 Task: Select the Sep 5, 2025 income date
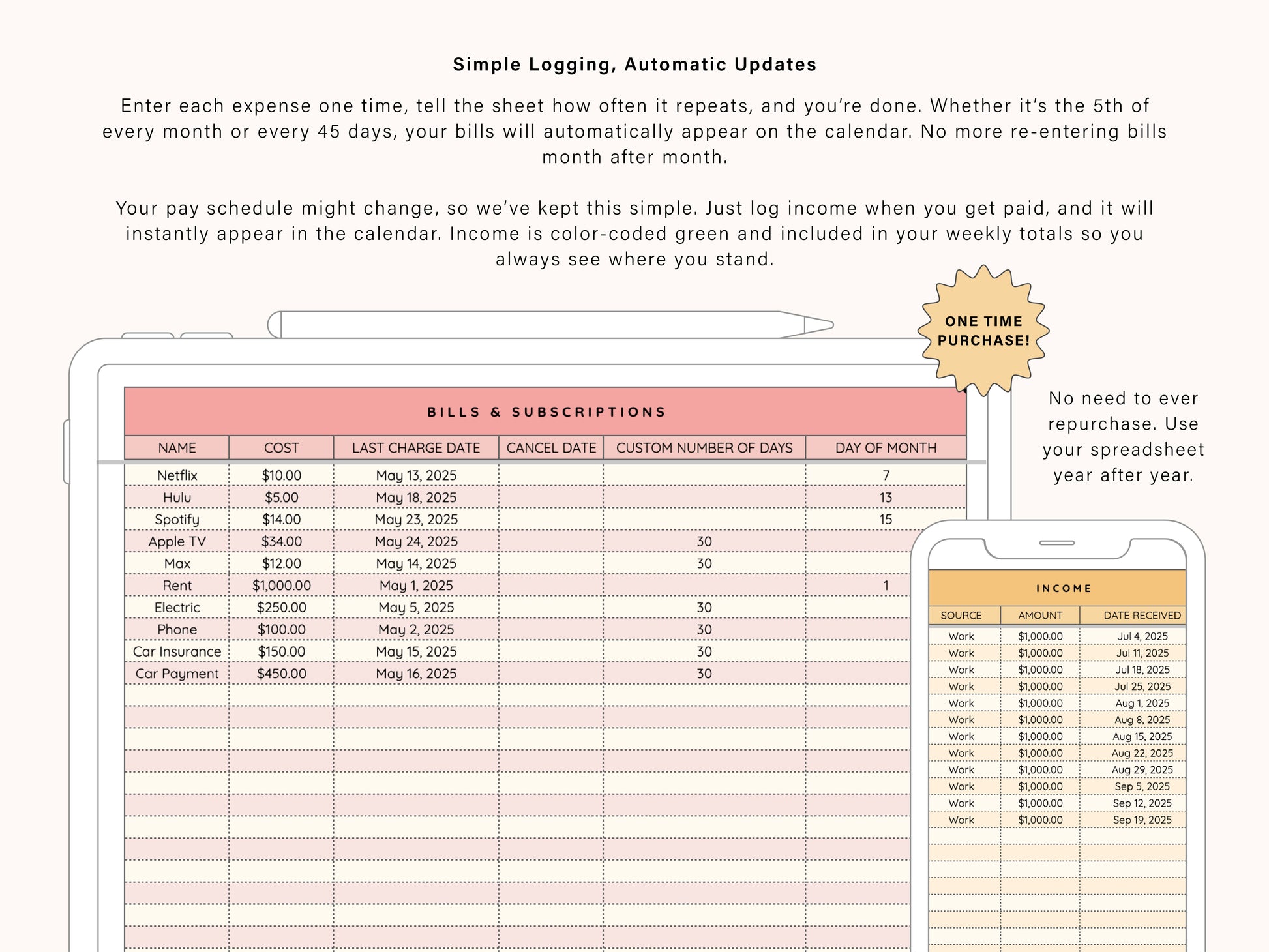coord(1133,786)
